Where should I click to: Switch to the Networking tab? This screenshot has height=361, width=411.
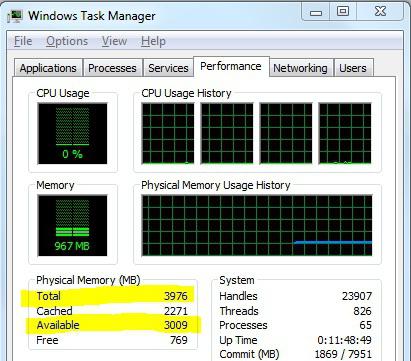pyautogui.click(x=300, y=68)
